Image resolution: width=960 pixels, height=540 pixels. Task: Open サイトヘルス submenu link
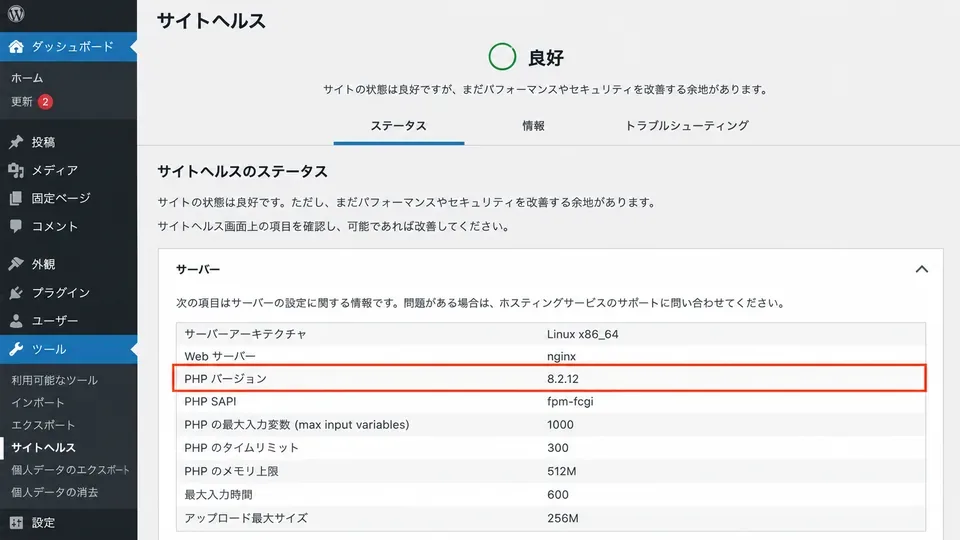pyautogui.click(x=43, y=448)
